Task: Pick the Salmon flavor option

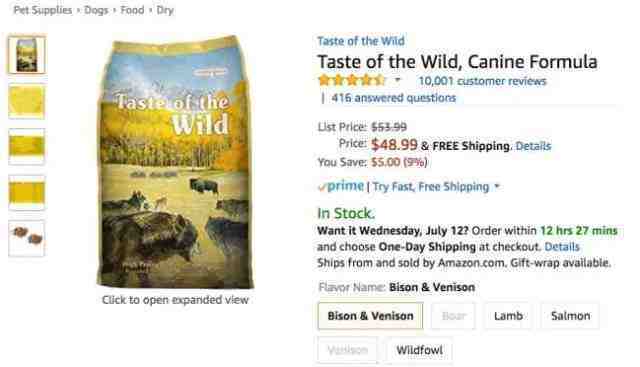Action: coord(570,316)
